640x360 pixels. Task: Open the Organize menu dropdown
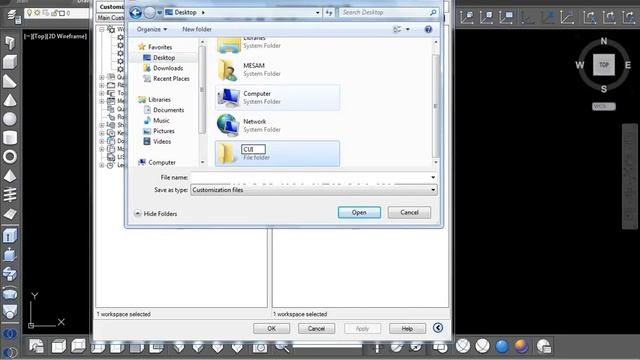pyautogui.click(x=152, y=29)
